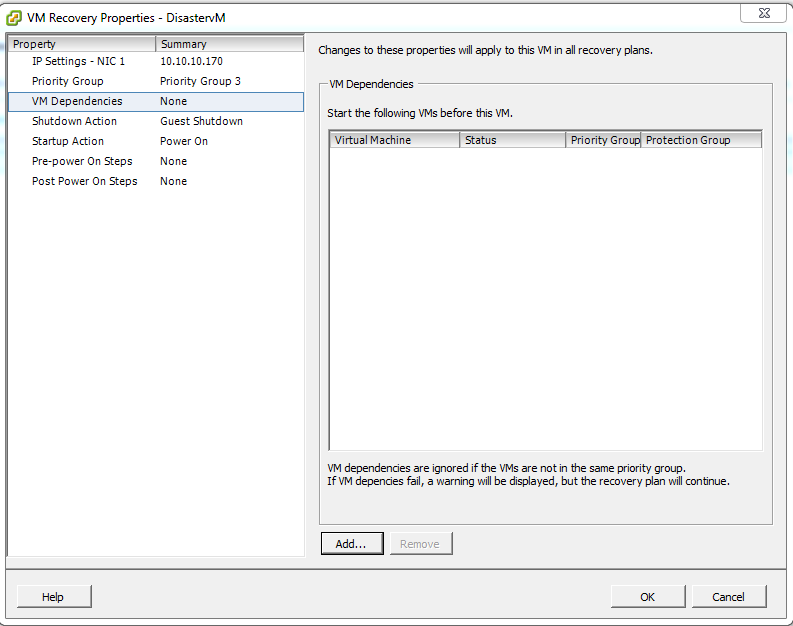793x626 pixels.
Task: Sort by the Property column header
Action: 82,44
